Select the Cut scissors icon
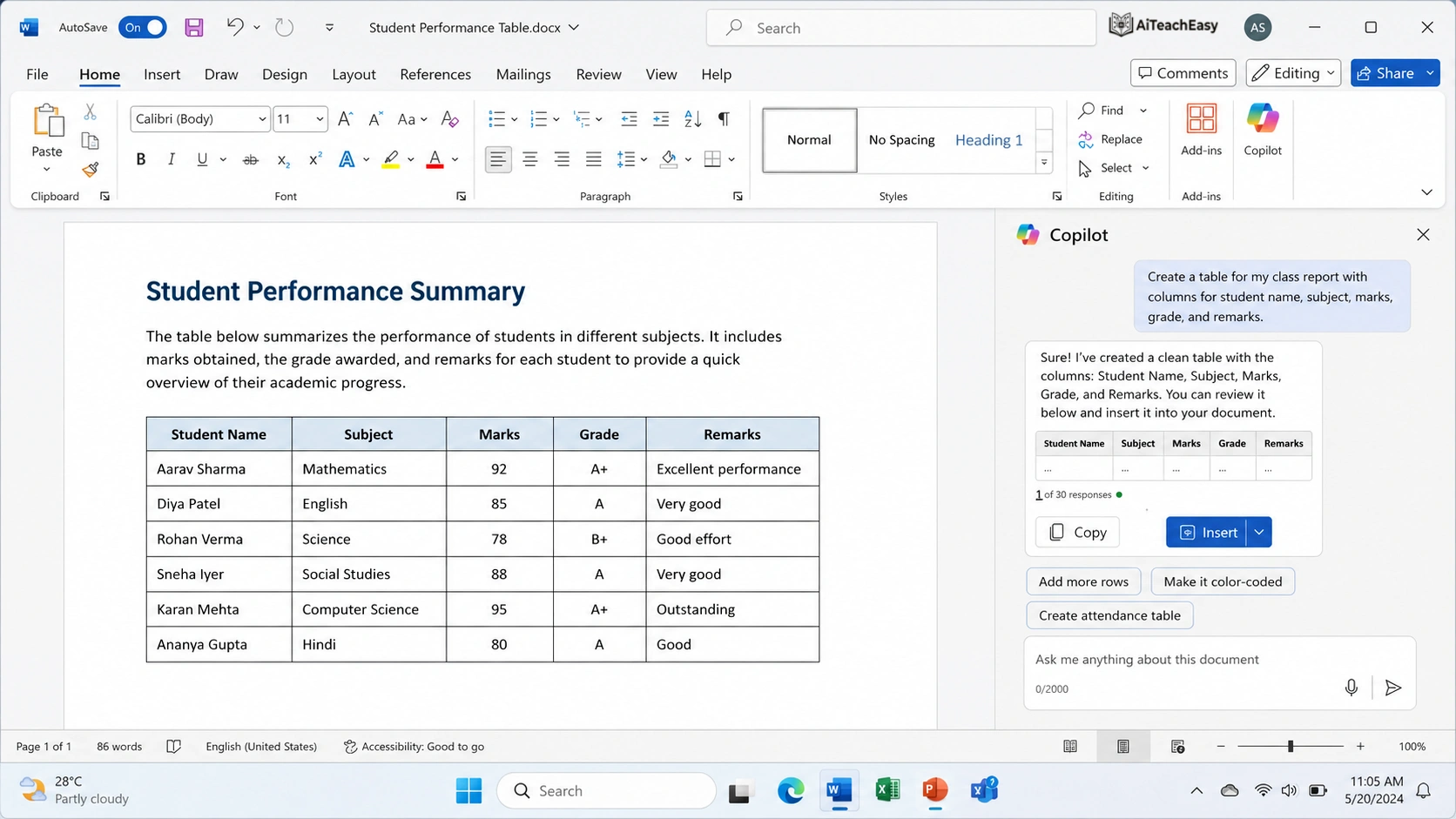This screenshot has height=819, width=1456. [x=90, y=112]
